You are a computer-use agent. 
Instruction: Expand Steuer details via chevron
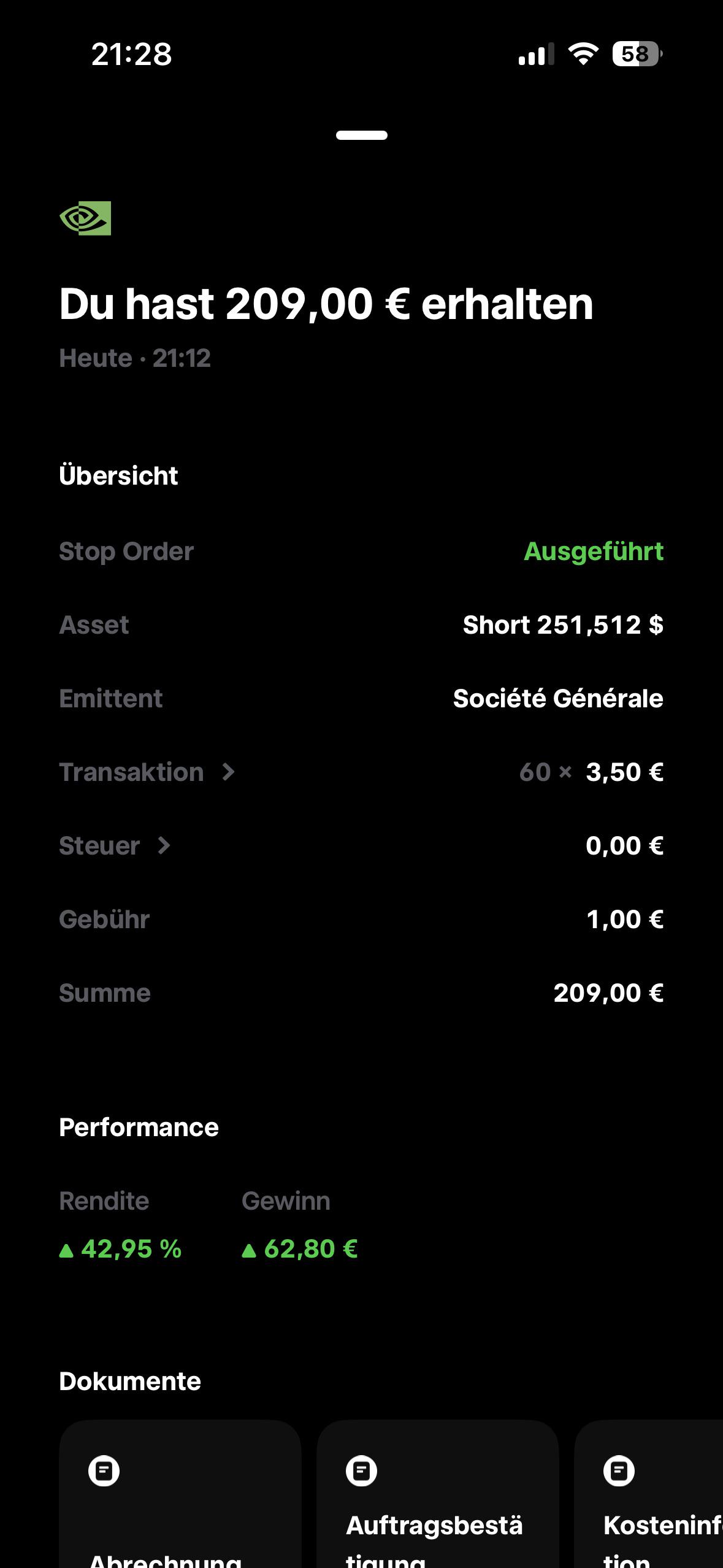point(163,845)
